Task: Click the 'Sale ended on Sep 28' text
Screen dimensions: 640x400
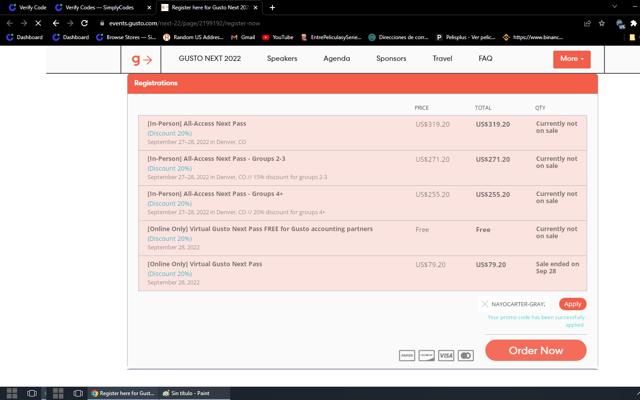Action: click(x=558, y=268)
